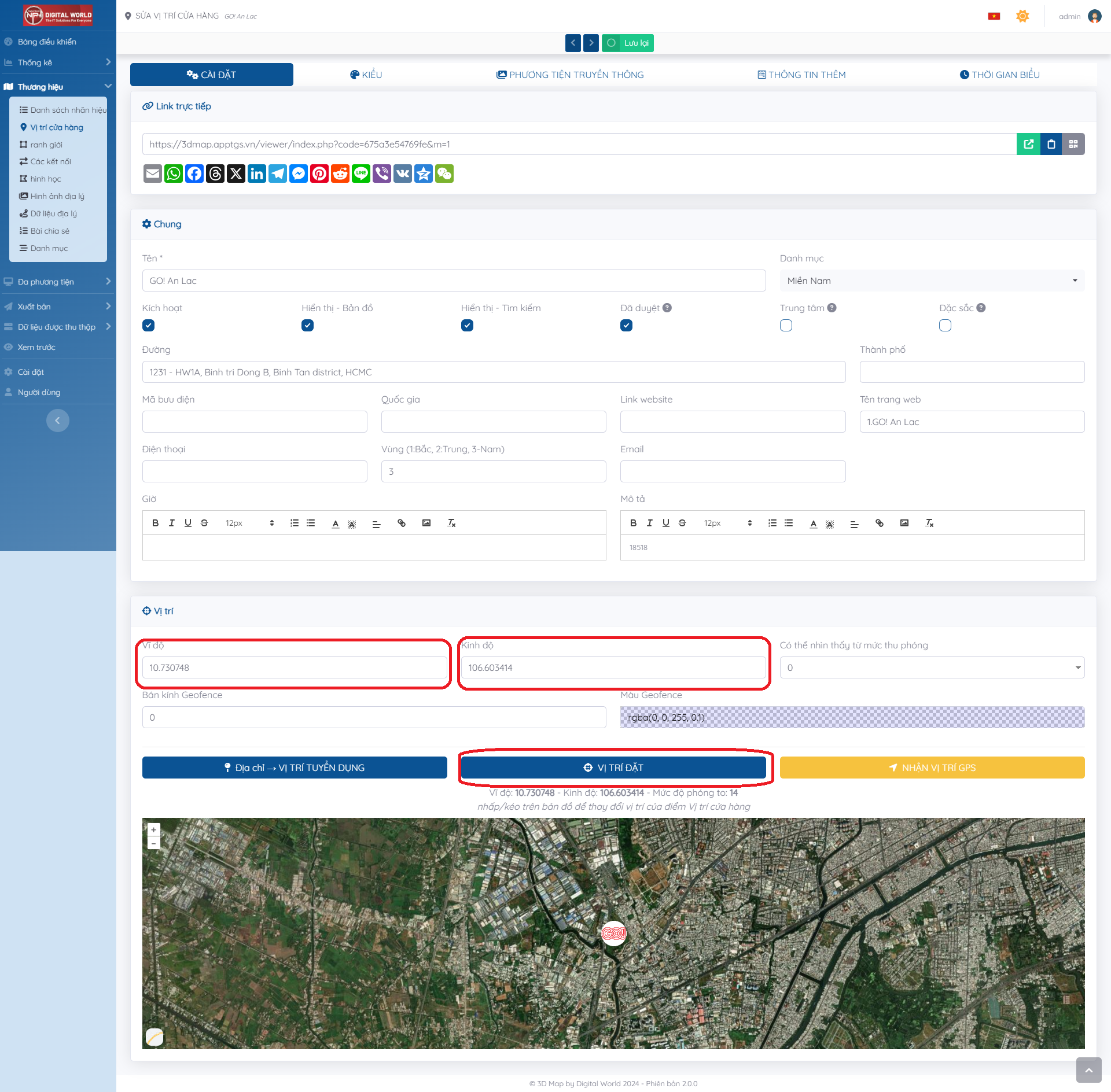
Task: Uncheck the Kích hoạt checkbox
Action: tap(148, 325)
